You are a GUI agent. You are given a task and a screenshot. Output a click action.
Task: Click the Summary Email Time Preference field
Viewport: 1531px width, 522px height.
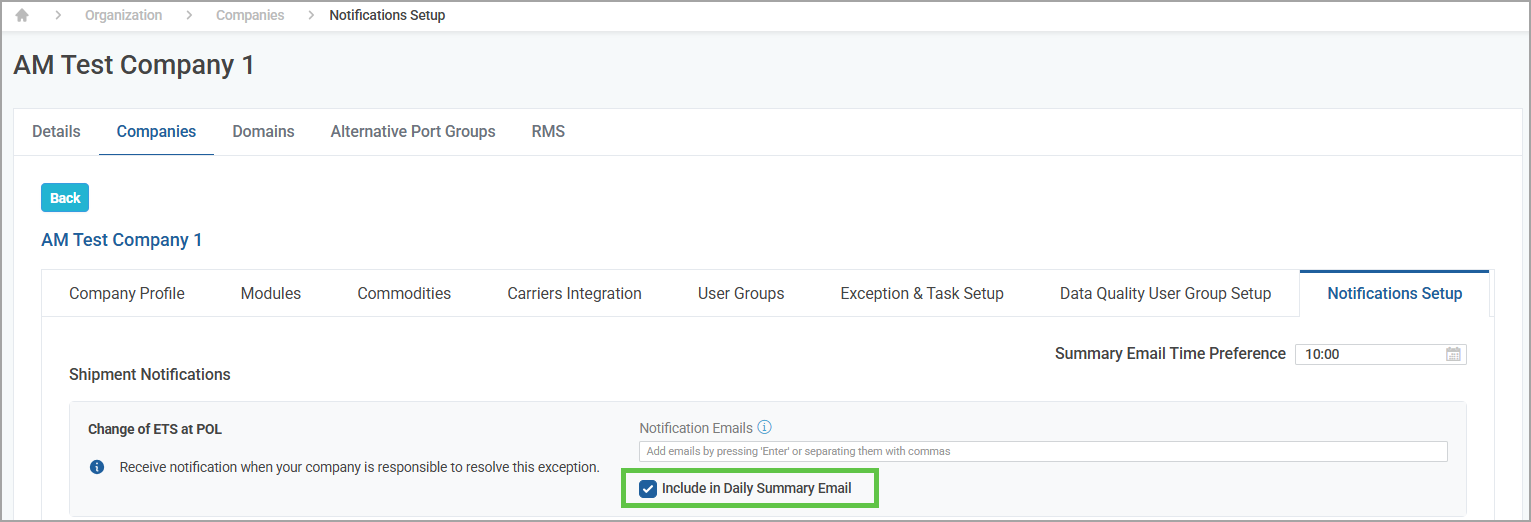[1380, 354]
